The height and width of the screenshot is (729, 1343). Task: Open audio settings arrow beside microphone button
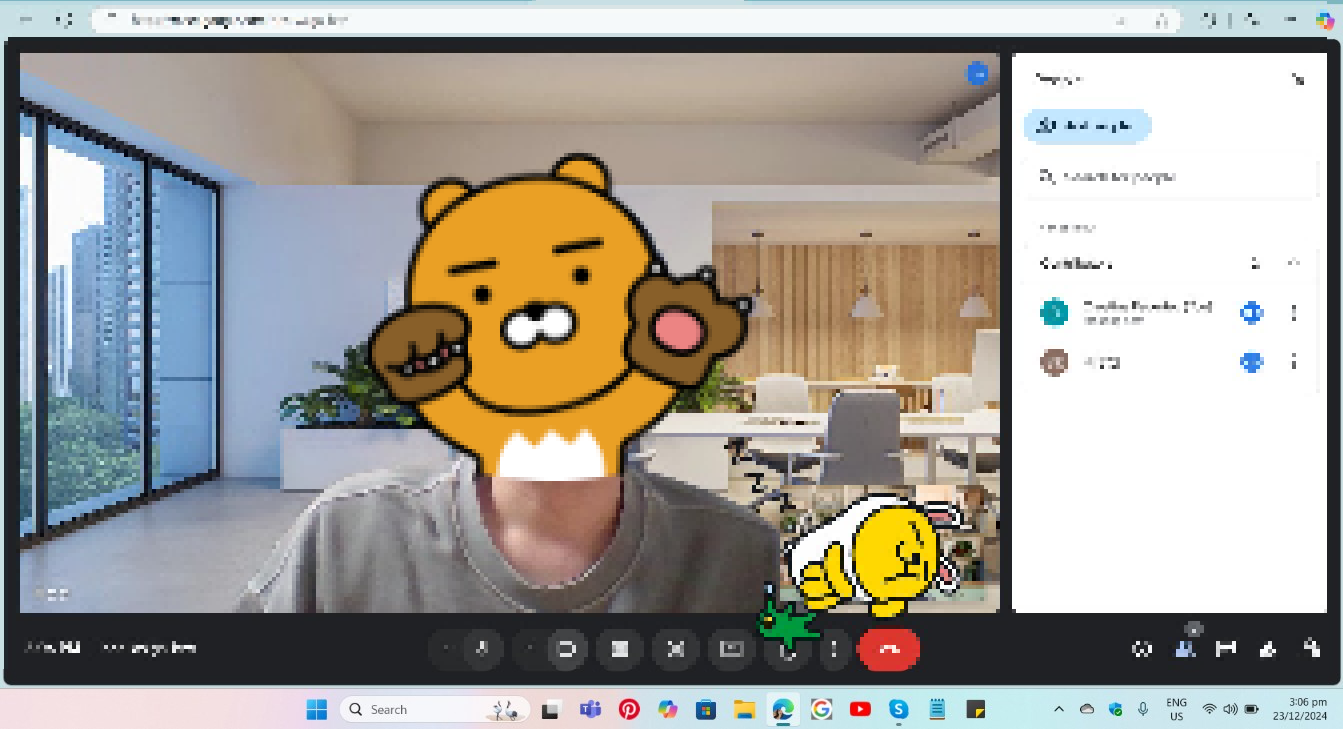point(446,649)
